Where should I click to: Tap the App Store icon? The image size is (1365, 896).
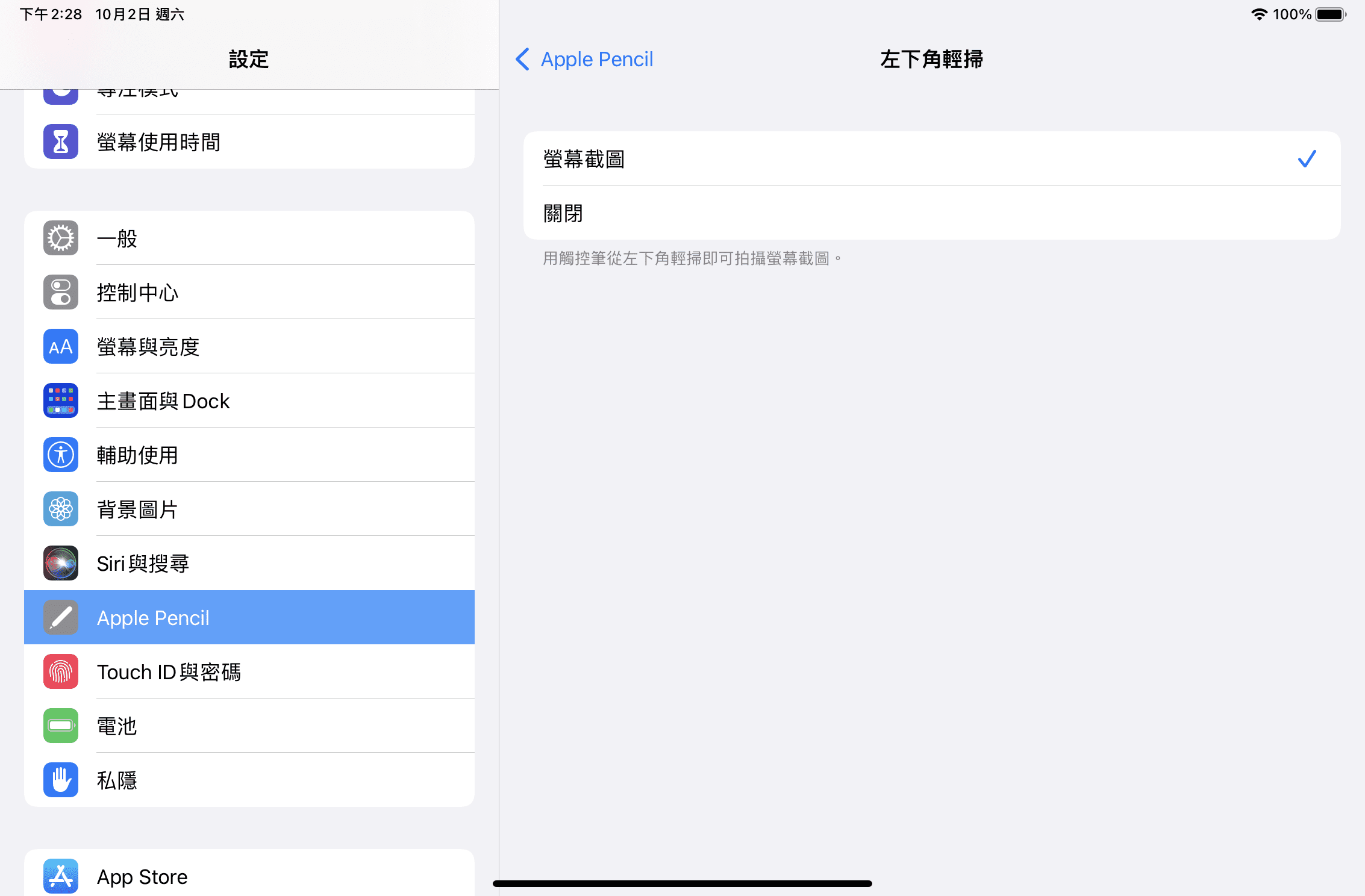pyautogui.click(x=61, y=876)
